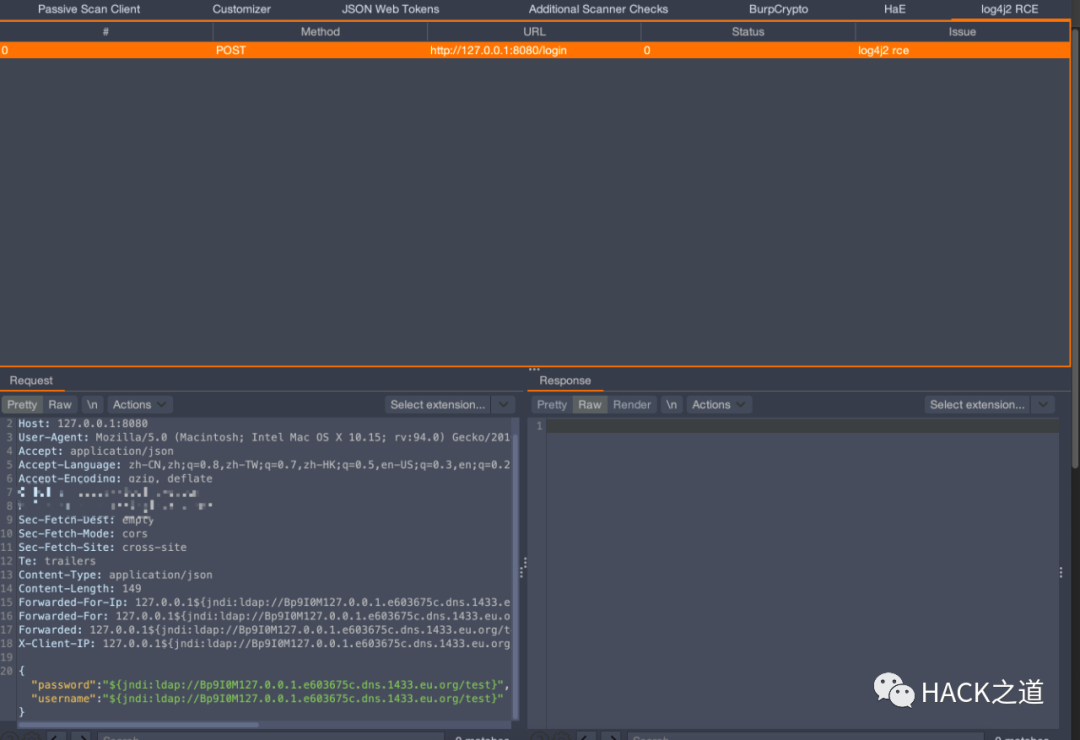The width and height of the screenshot is (1080, 740).
Task: Sort by the Status column header
Action: [748, 32]
